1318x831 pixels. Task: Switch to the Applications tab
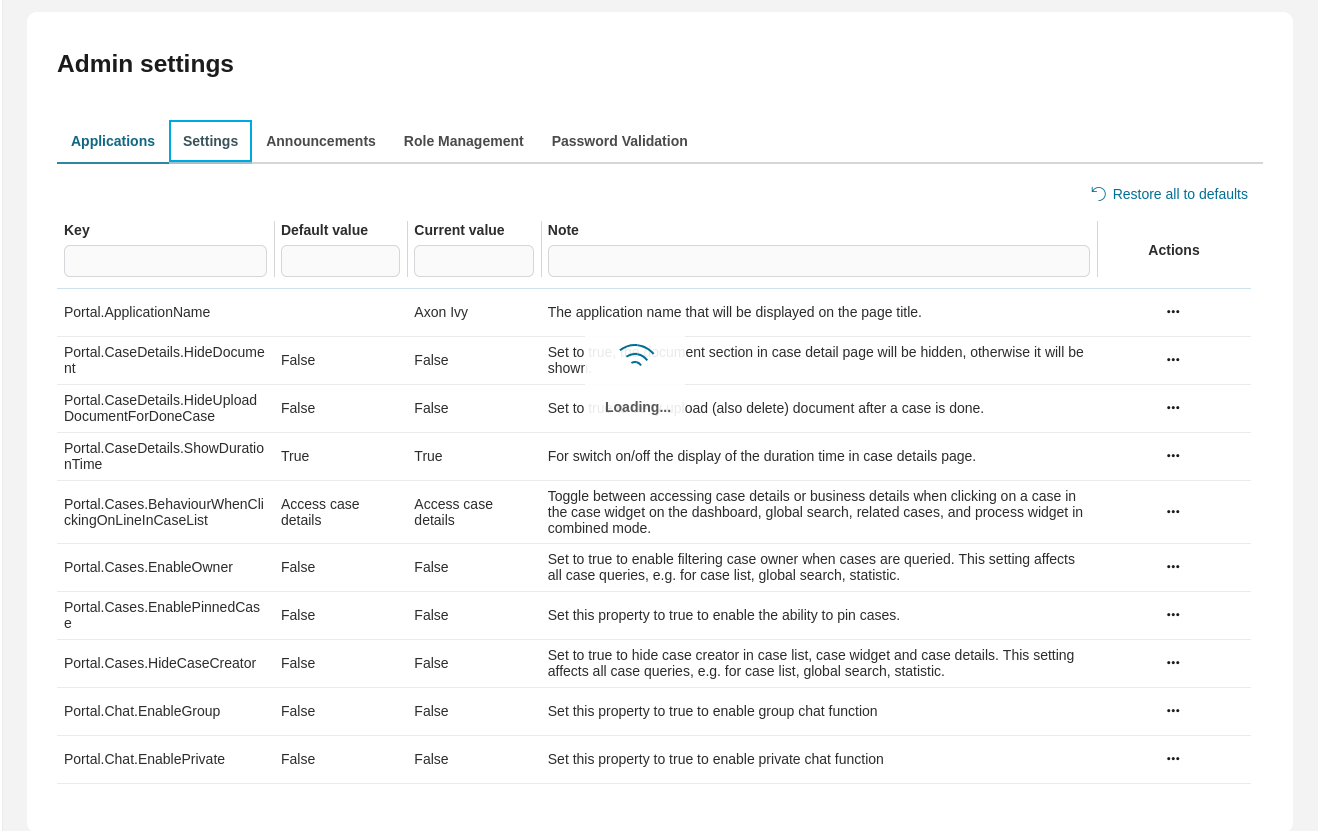click(x=113, y=141)
